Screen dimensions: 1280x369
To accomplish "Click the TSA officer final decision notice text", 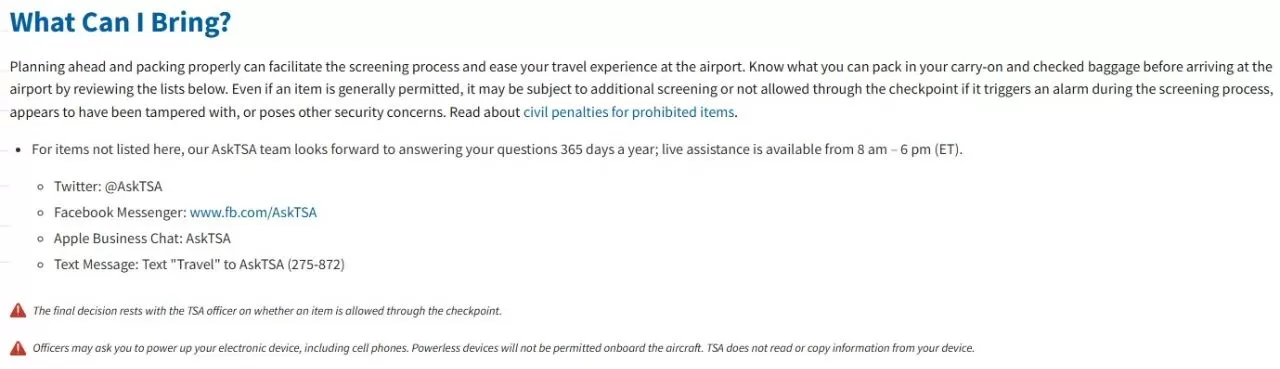I will (267, 311).
